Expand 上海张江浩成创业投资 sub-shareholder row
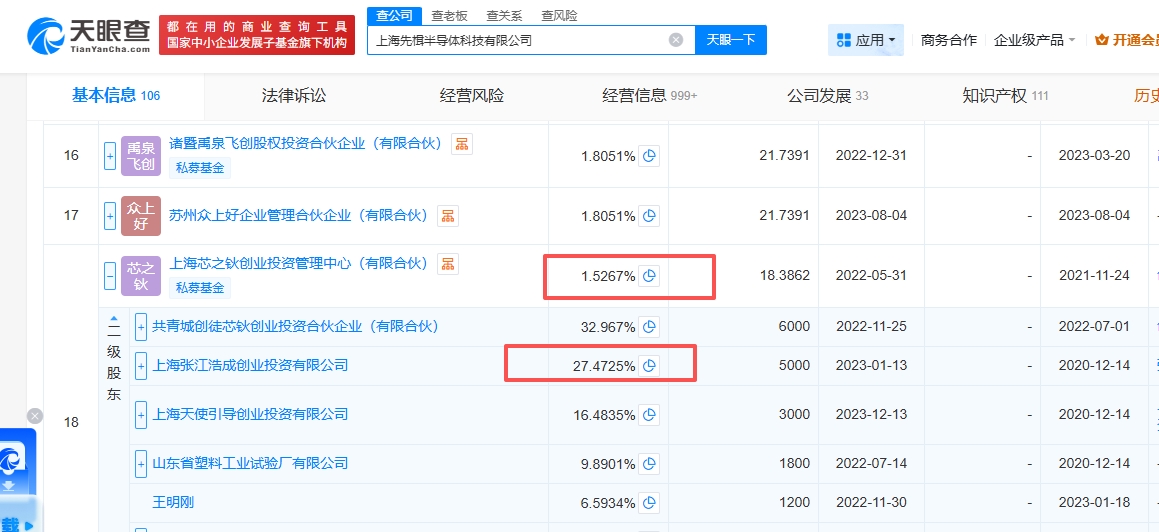This screenshot has height=532, width=1159. tap(140, 365)
